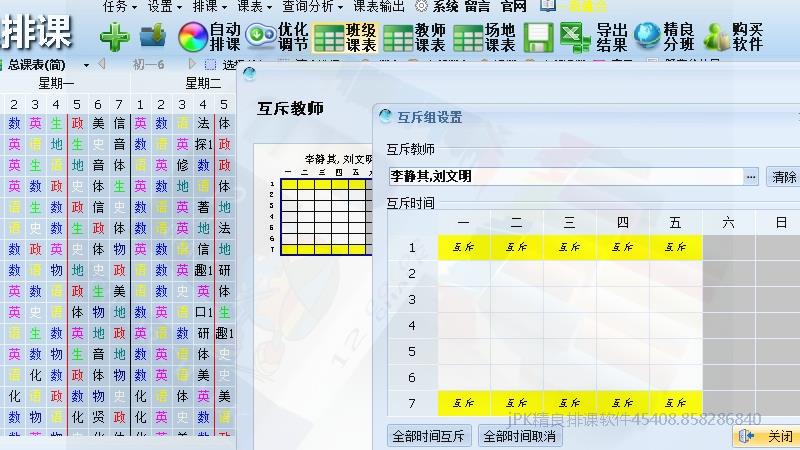This screenshot has width=800, height=450.
Task: Click 全部时间互斥 button
Action: tap(429, 436)
